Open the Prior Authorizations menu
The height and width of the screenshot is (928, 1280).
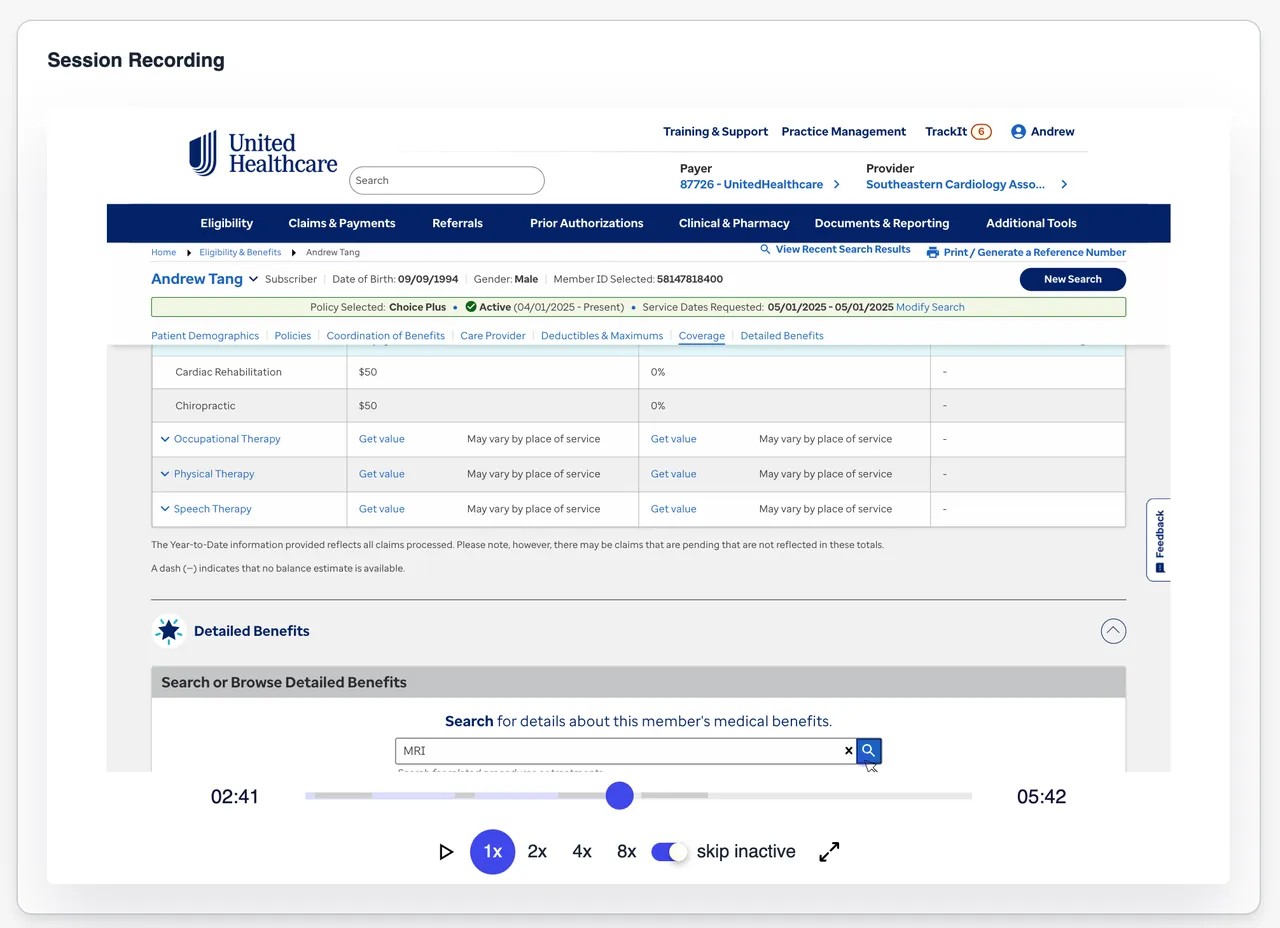click(x=587, y=223)
